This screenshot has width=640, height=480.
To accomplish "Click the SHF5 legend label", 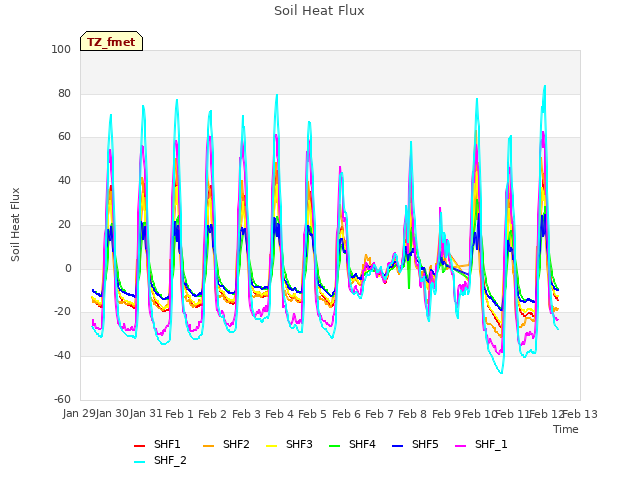I will [425, 444].
